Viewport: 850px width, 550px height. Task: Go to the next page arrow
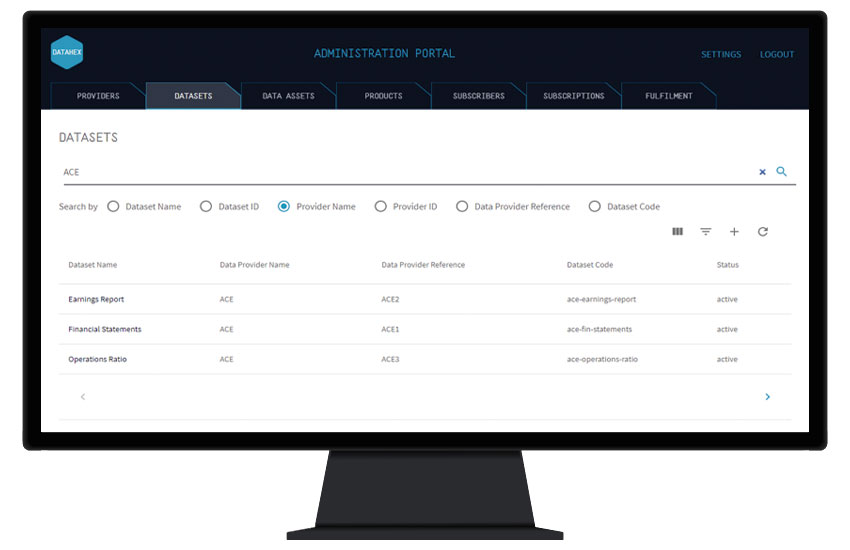coord(767,397)
